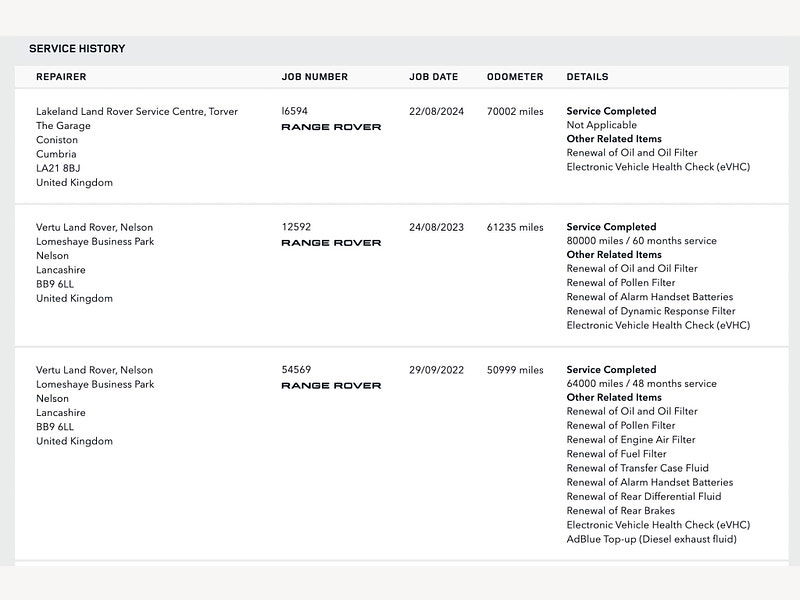Click job number 54569

pyautogui.click(x=296, y=370)
